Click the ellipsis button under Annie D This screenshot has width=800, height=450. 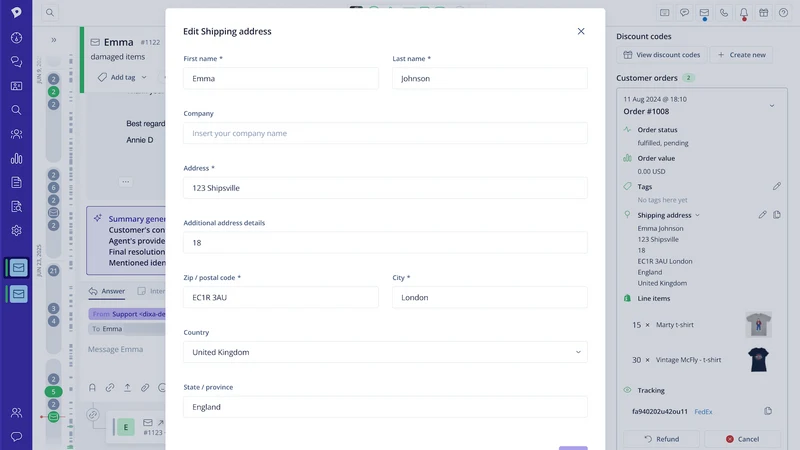[126, 182]
